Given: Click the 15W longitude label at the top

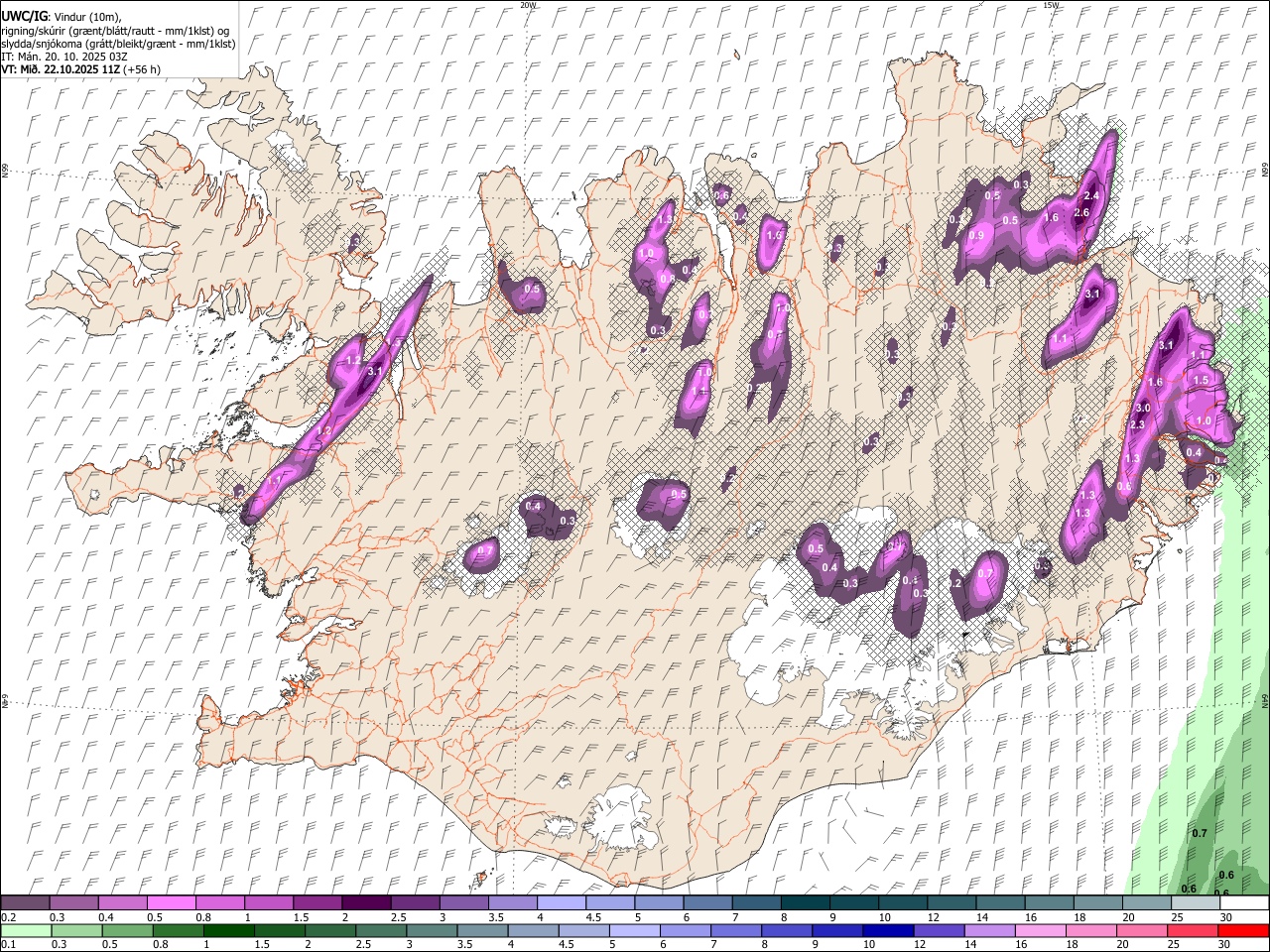Looking at the screenshot, I should (x=1050, y=5).
